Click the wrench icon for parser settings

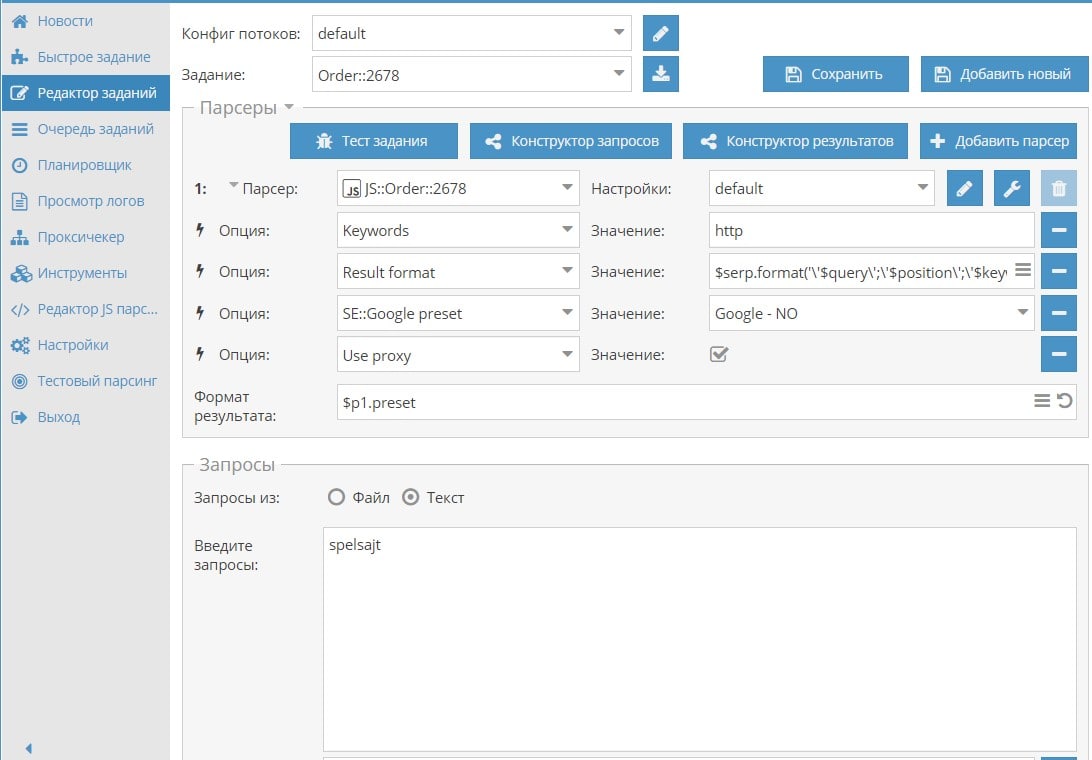tap(1011, 188)
